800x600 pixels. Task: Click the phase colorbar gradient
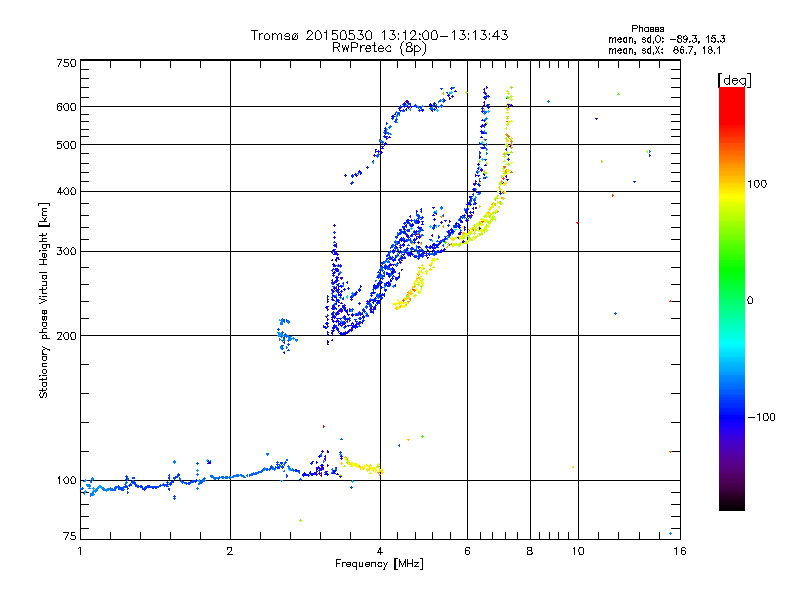pos(732,298)
